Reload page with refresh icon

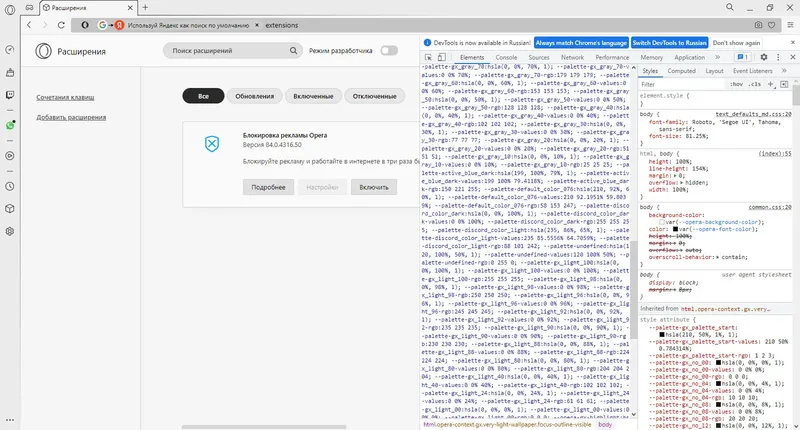pyautogui.click(x=61, y=25)
